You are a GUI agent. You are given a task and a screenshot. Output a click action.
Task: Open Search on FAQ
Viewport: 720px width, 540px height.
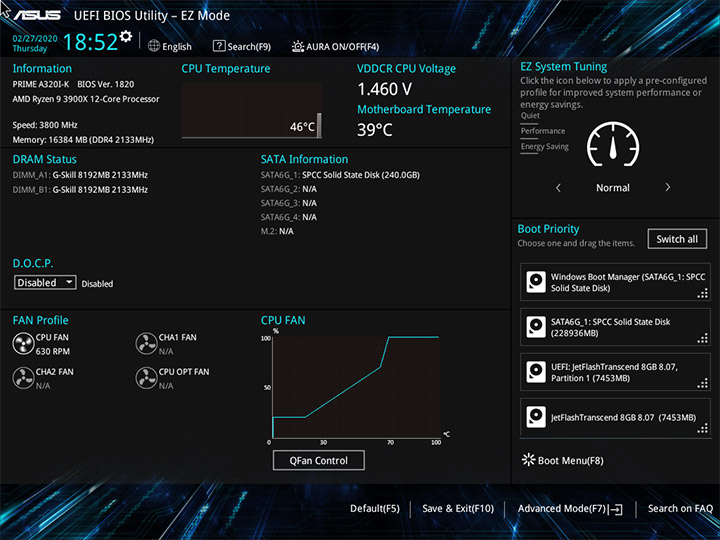(680, 508)
